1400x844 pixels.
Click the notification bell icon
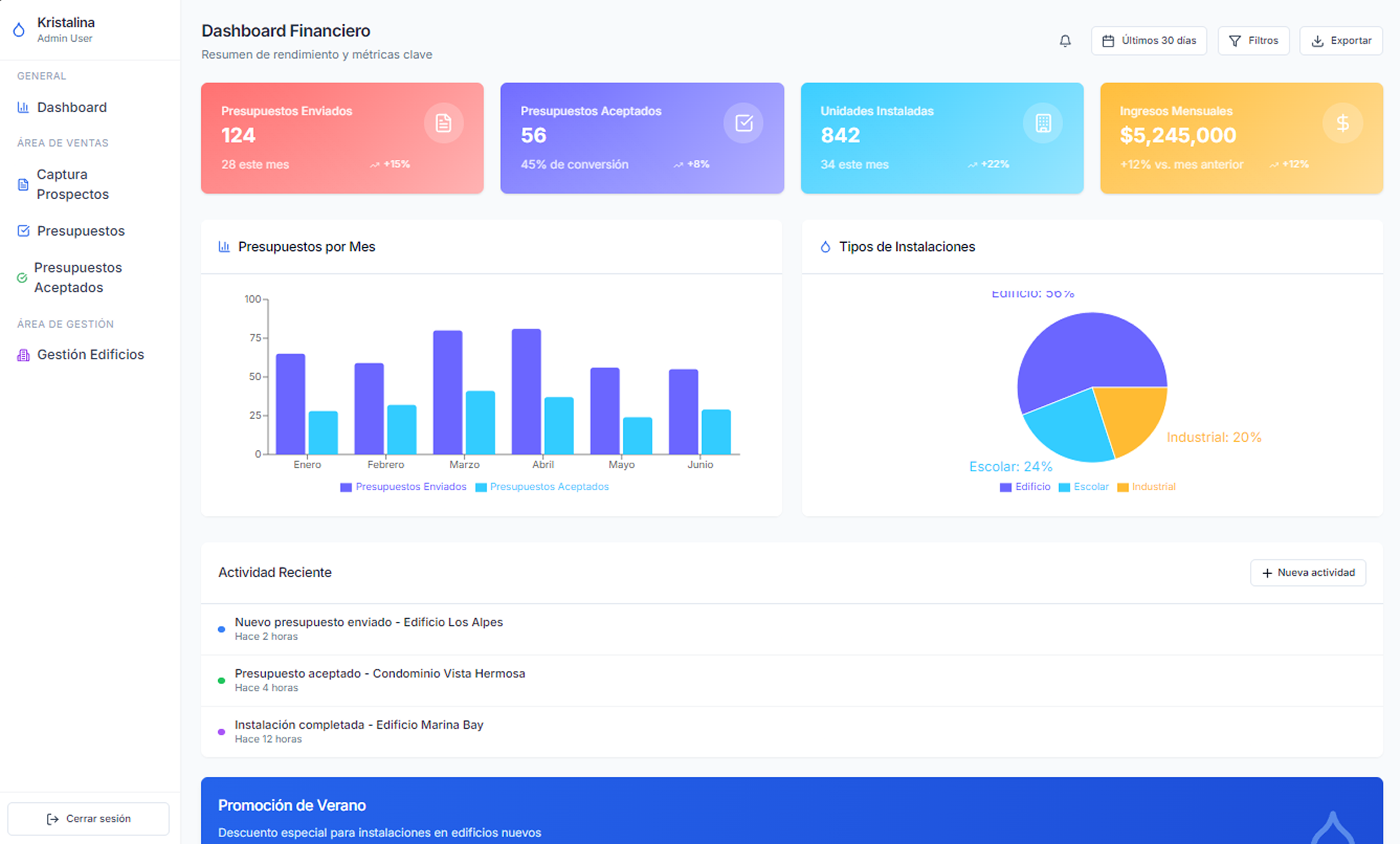[x=1064, y=41]
